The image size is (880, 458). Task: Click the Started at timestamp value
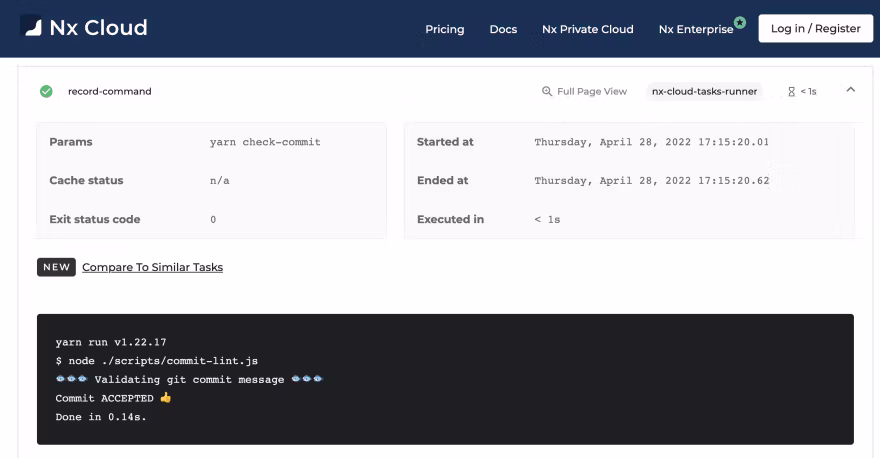(x=651, y=142)
